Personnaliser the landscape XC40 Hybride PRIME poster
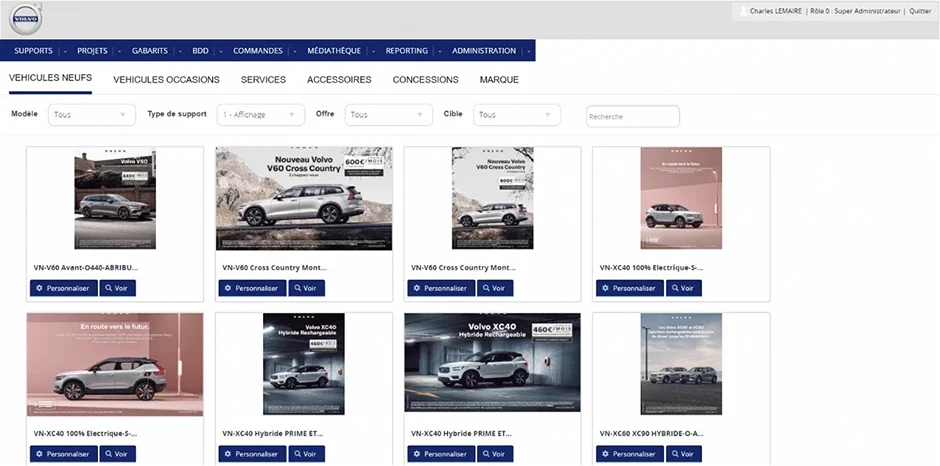Viewport: 940px width, 466px height. [x=441, y=454]
